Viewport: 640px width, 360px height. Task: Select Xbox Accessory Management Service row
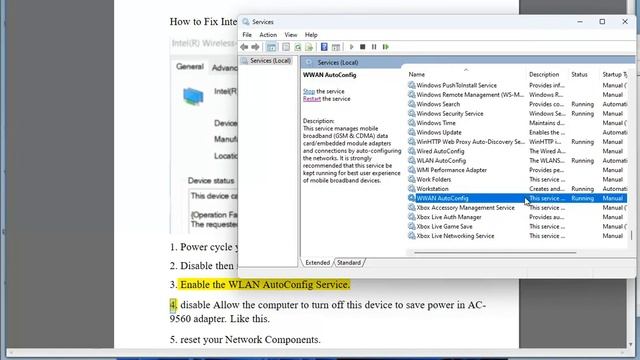[x=517, y=208]
